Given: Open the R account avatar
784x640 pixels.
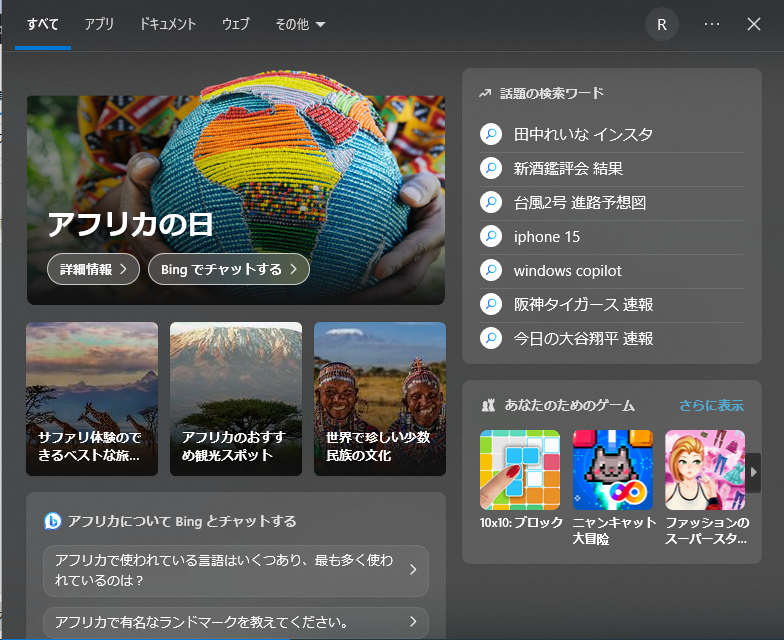Looking at the screenshot, I should click(x=662, y=24).
